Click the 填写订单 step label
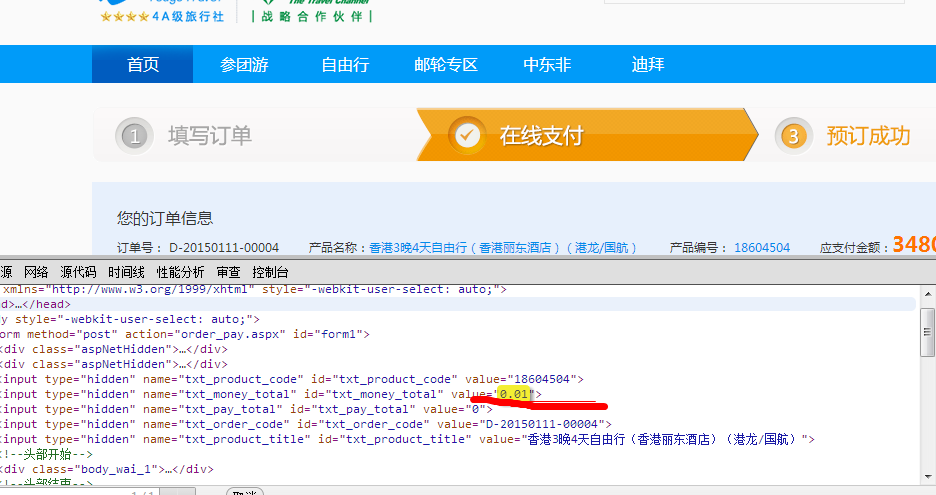Screen dimensions: 936x495 pos(210,136)
